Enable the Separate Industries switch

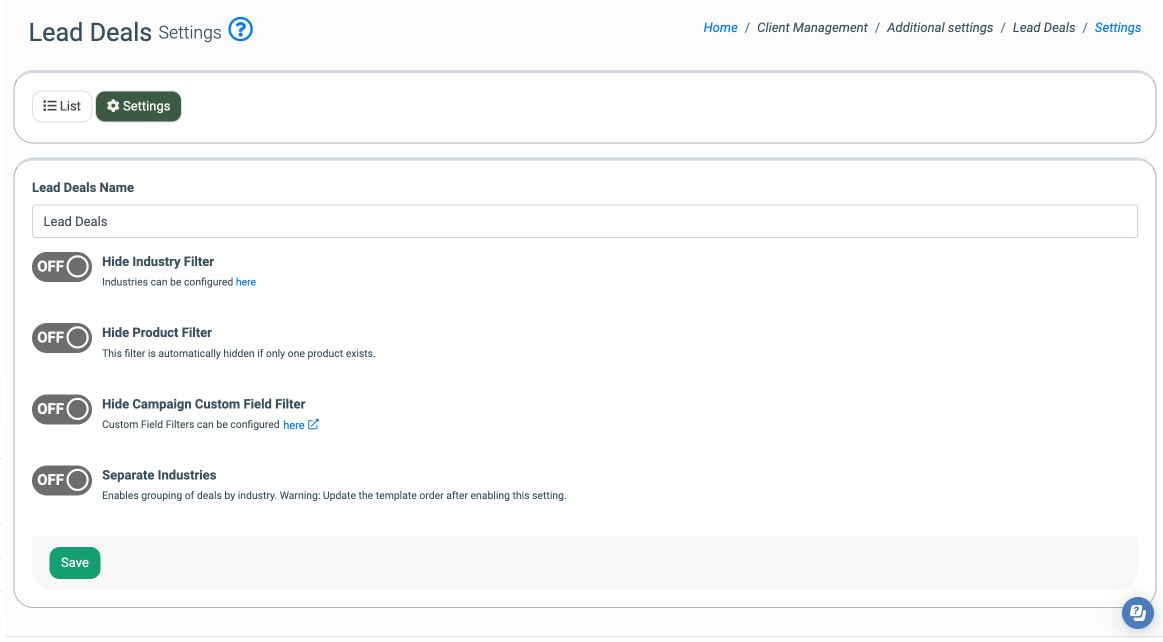tap(62, 480)
